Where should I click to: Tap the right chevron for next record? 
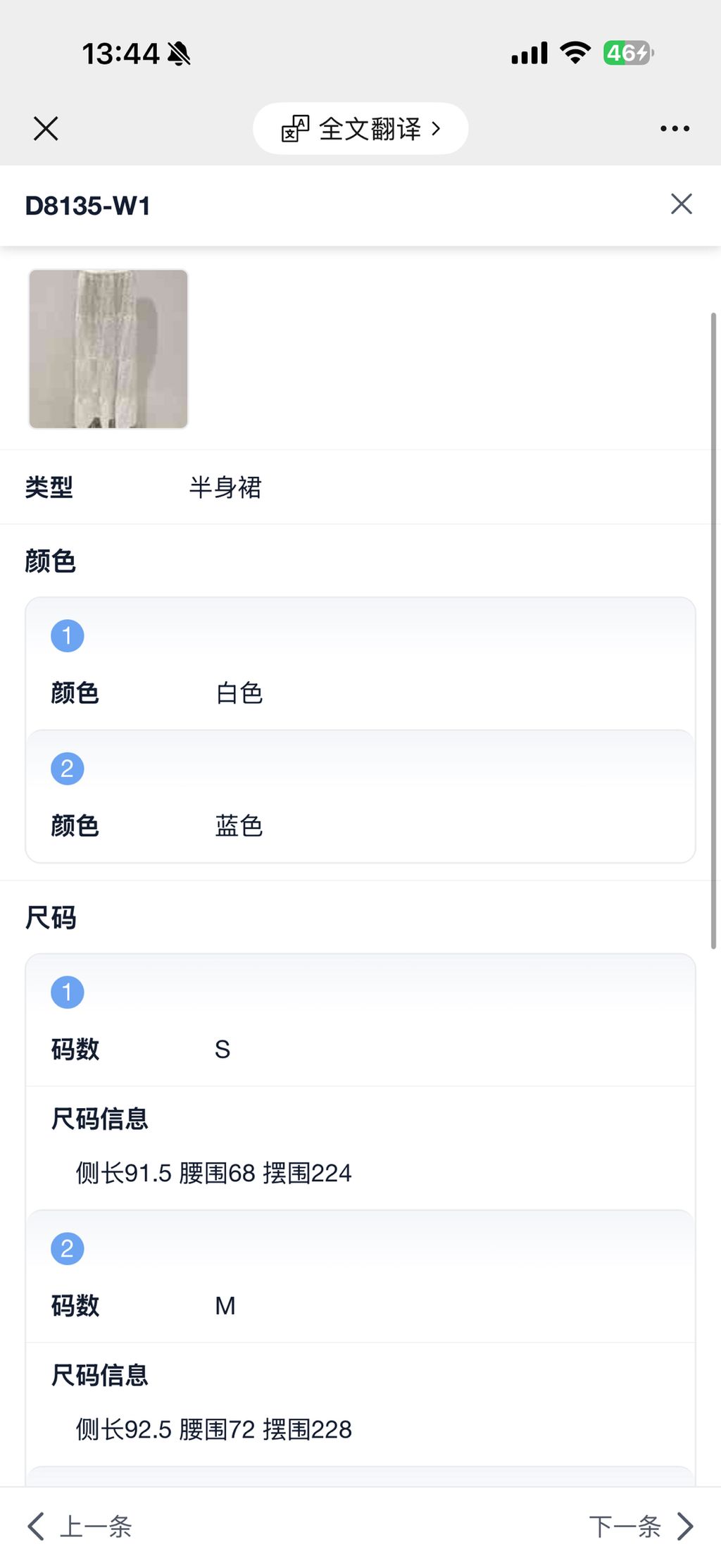(685, 1526)
